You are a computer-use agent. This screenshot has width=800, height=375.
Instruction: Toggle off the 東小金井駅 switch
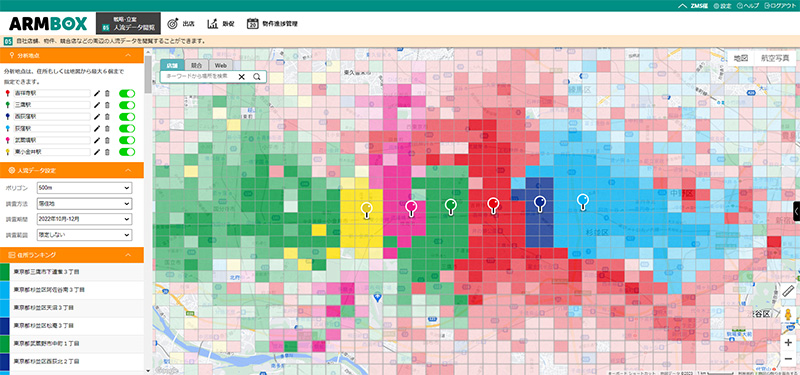[x=127, y=152]
